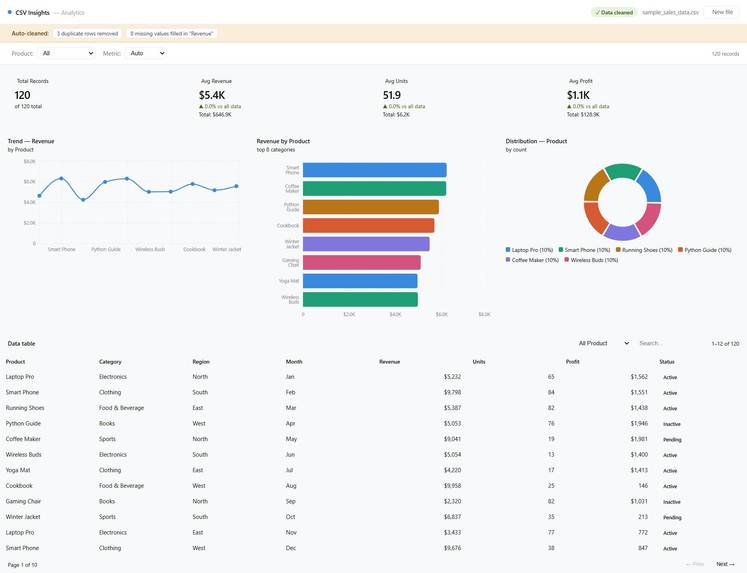
Task: Select the Yoga Mat row product cell
Action: click(x=18, y=470)
